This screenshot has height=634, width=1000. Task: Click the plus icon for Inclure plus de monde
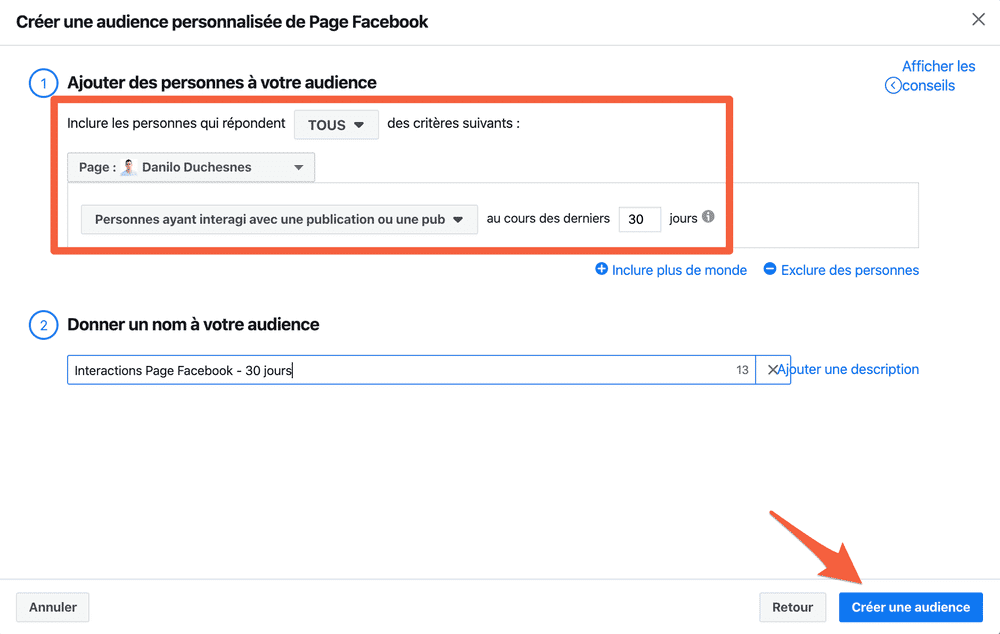[601, 269]
